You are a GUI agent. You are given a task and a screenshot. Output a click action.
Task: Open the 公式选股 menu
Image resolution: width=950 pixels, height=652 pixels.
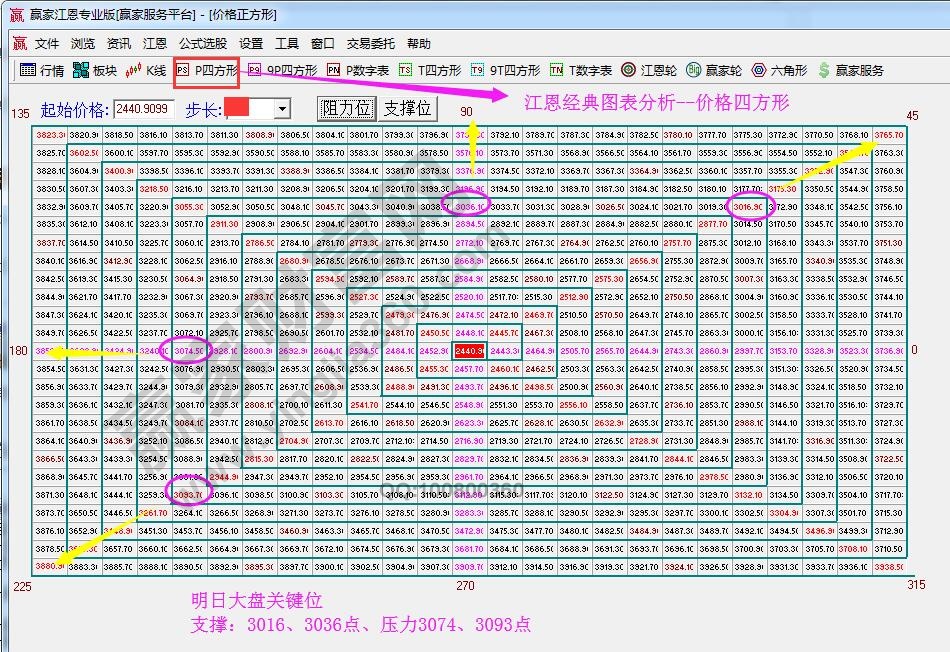202,43
